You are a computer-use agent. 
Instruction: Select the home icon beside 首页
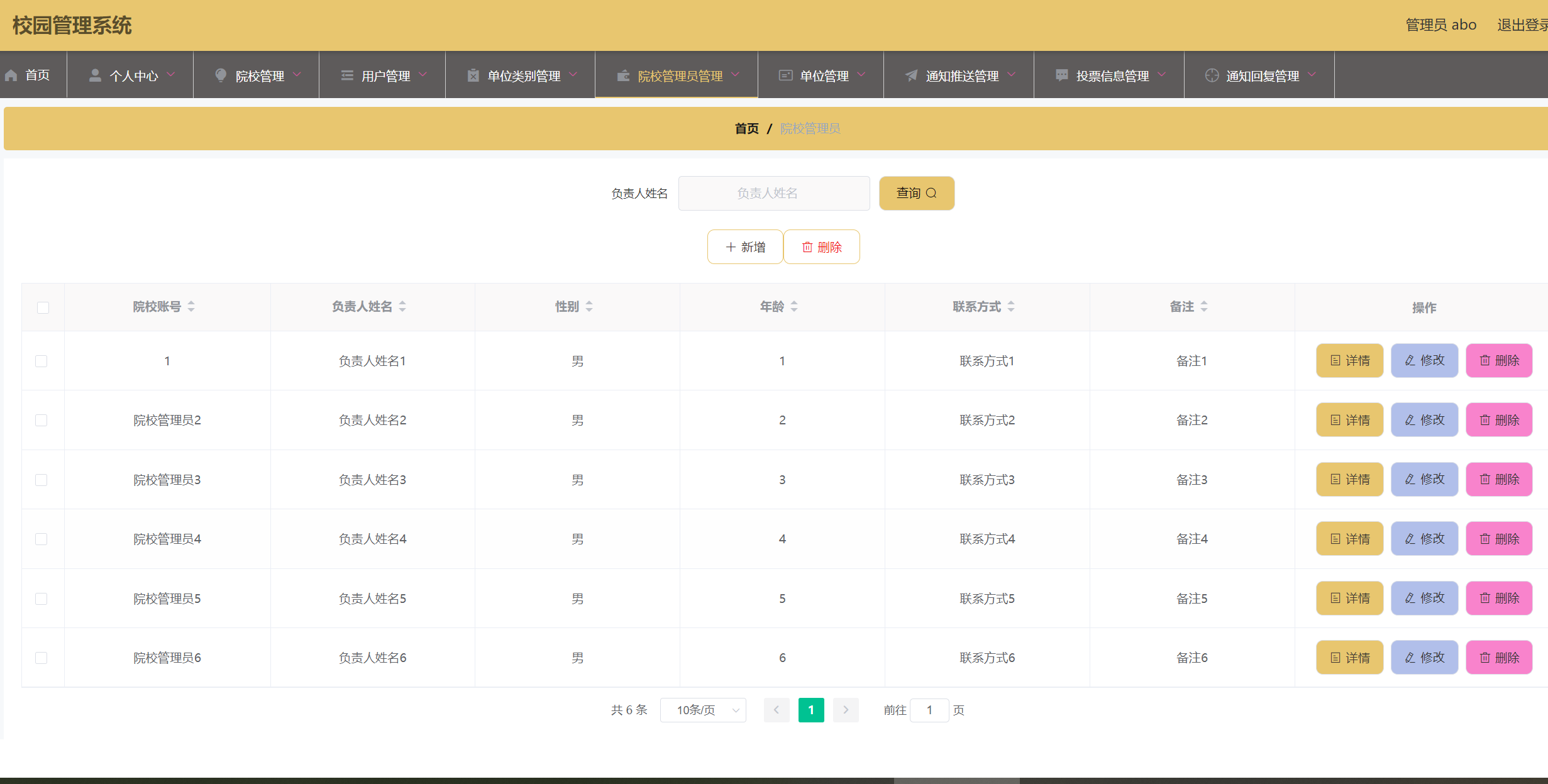coord(11,75)
